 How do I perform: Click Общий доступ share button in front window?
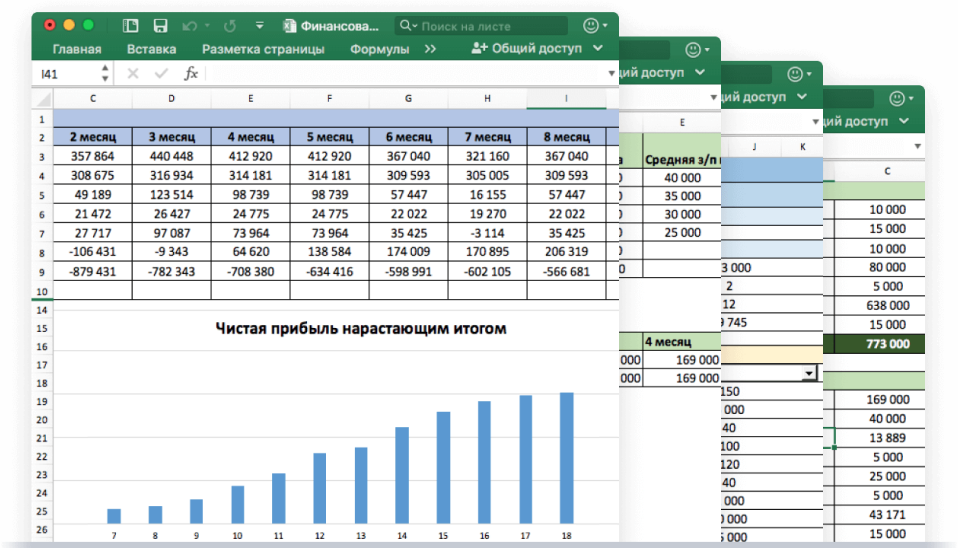coord(527,48)
